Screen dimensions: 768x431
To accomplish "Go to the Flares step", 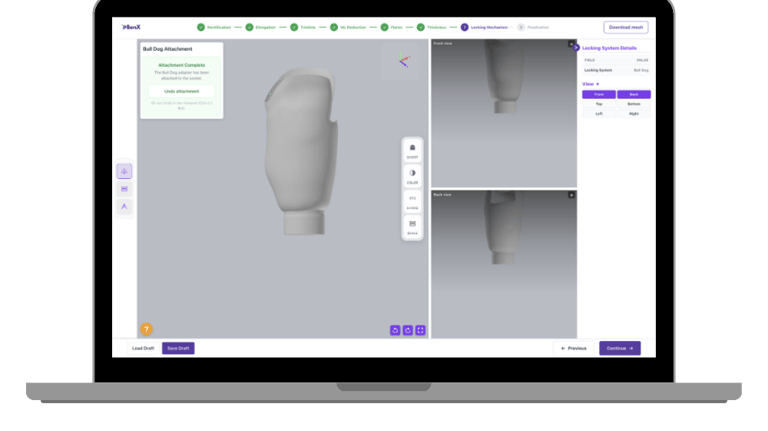I will (391, 27).
